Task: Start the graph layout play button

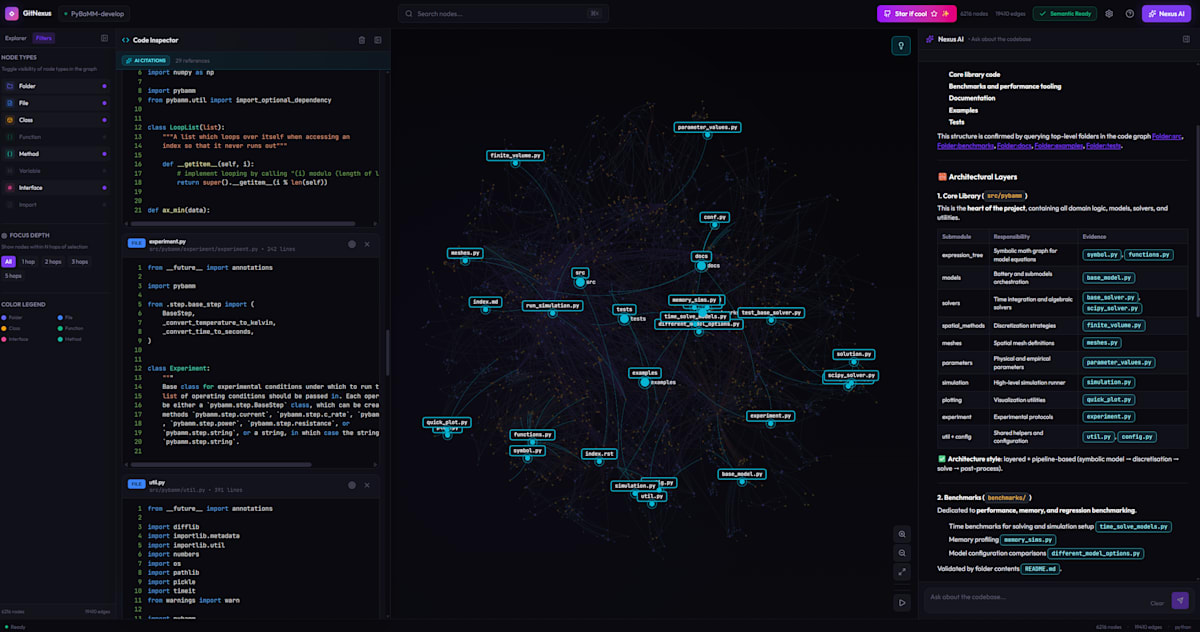Action: [902, 603]
